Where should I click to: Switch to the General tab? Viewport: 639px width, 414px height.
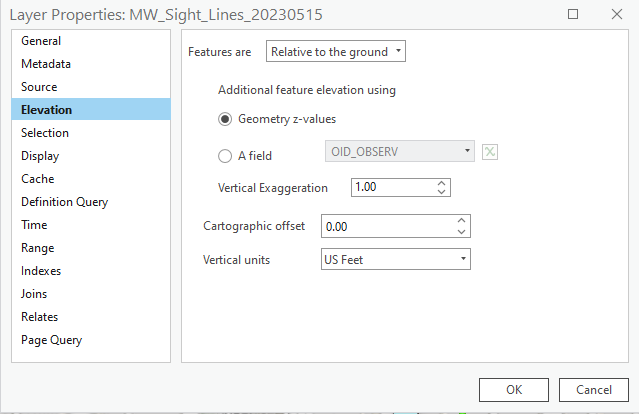(41, 41)
